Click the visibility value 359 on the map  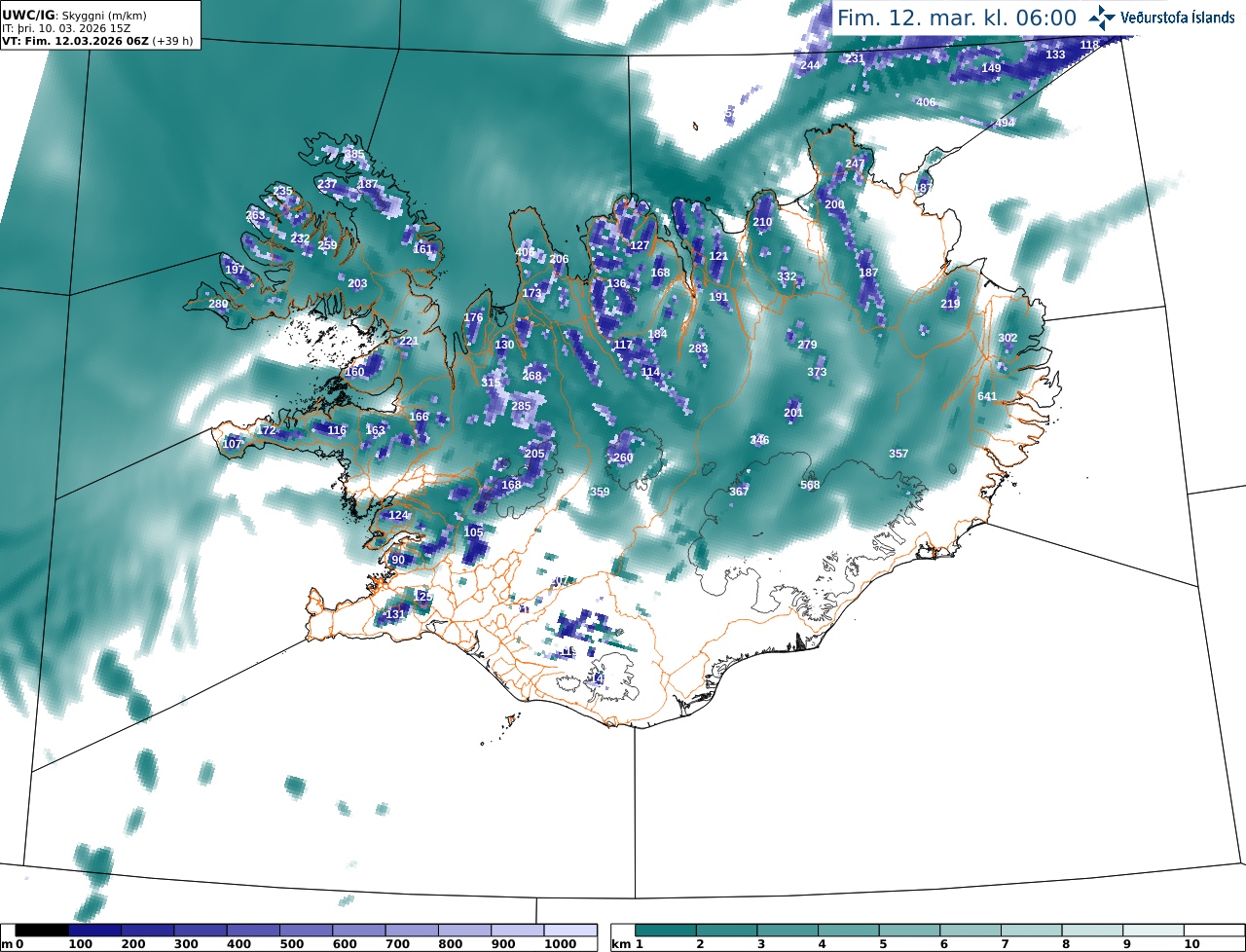pyautogui.click(x=600, y=492)
